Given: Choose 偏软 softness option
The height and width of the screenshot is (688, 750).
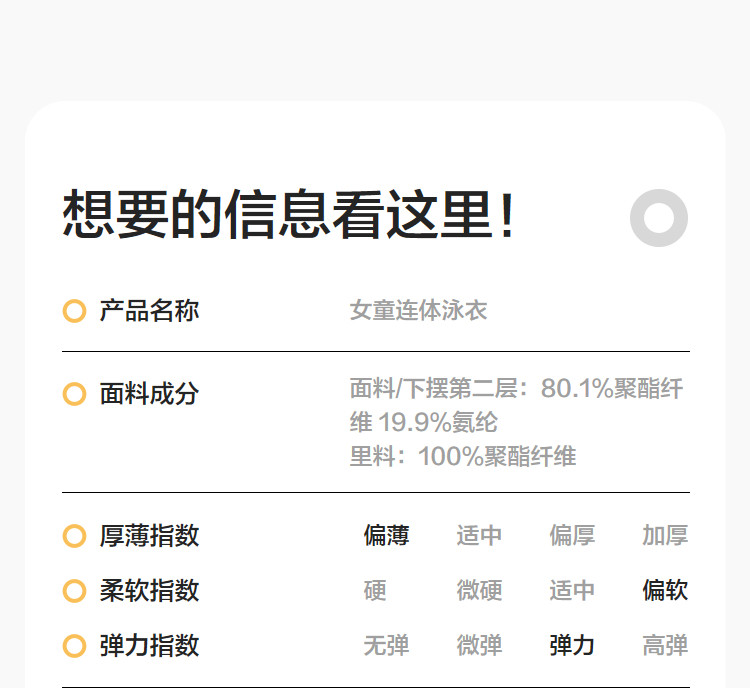Looking at the screenshot, I should coord(665,591).
